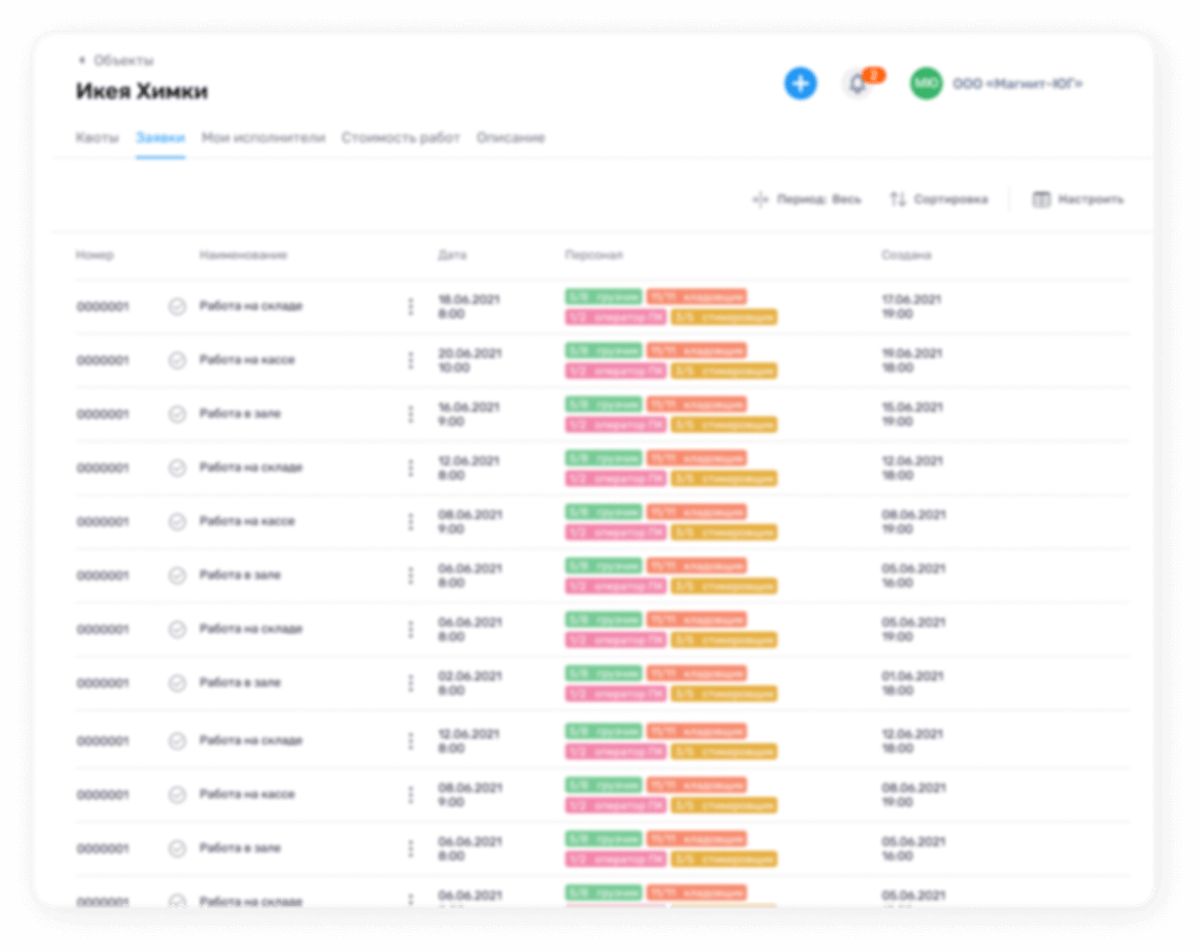Click the pink оператор ПК tag in the 20.06.2021 row
Viewport: 1200px width, 952px height.
tap(615, 371)
